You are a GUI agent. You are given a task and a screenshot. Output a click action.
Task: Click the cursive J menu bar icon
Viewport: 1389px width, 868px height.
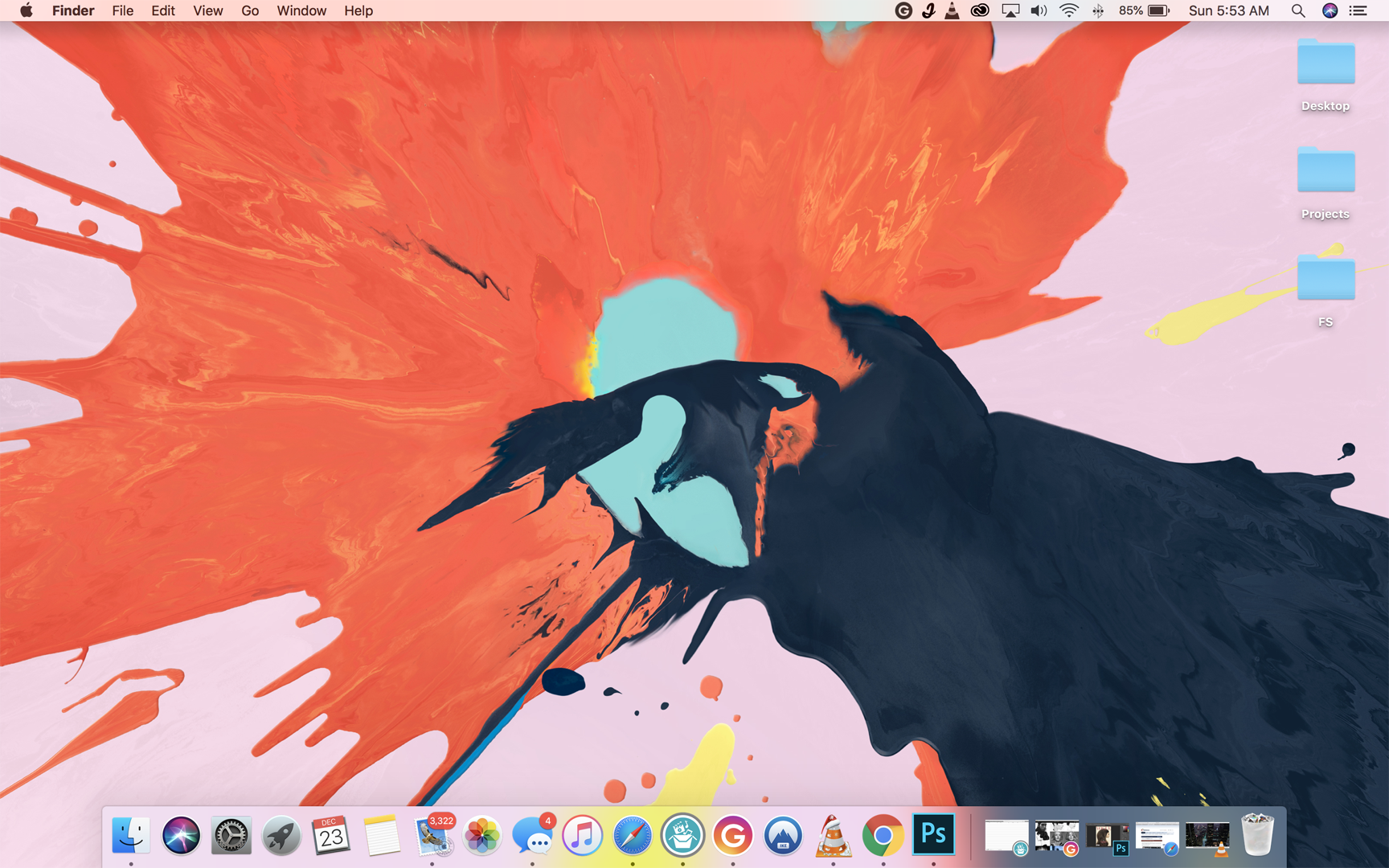pos(928,10)
